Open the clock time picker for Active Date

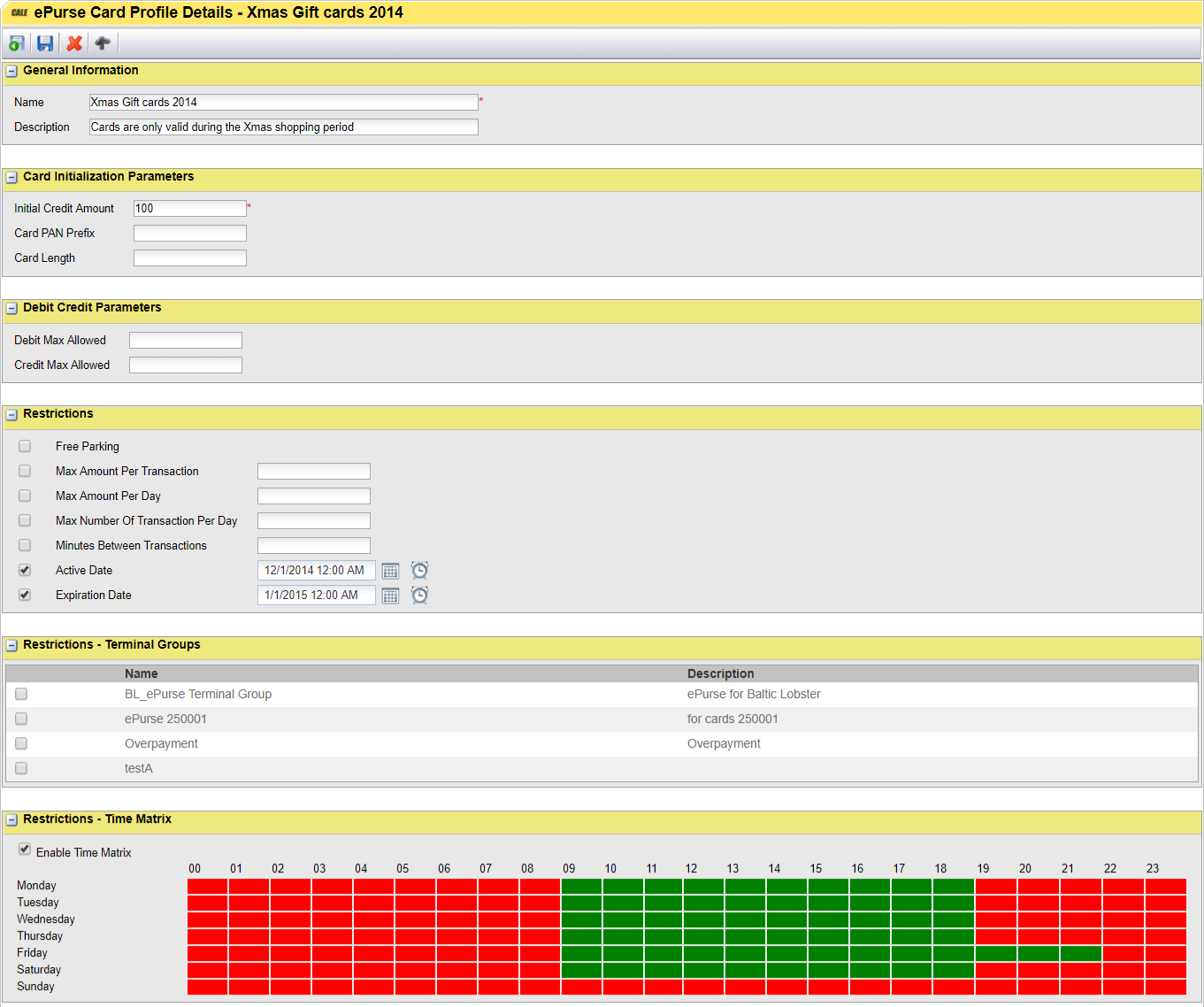pyautogui.click(x=419, y=571)
